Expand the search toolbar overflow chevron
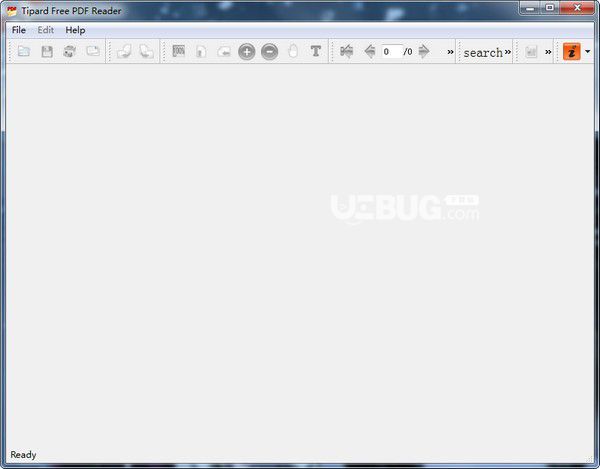 [x=508, y=52]
